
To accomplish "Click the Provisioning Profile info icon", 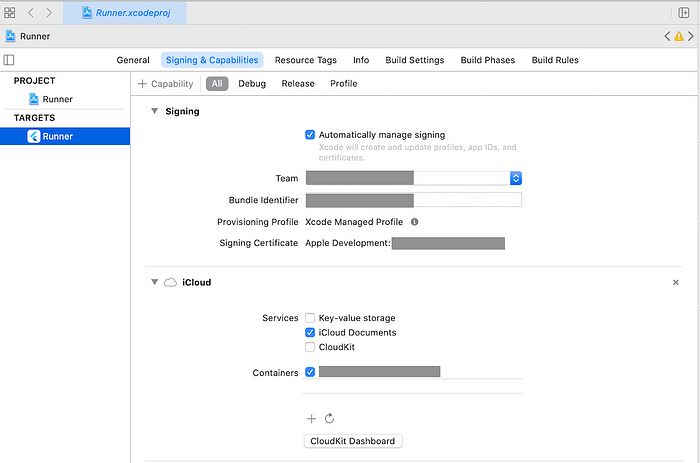I will 414,222.
